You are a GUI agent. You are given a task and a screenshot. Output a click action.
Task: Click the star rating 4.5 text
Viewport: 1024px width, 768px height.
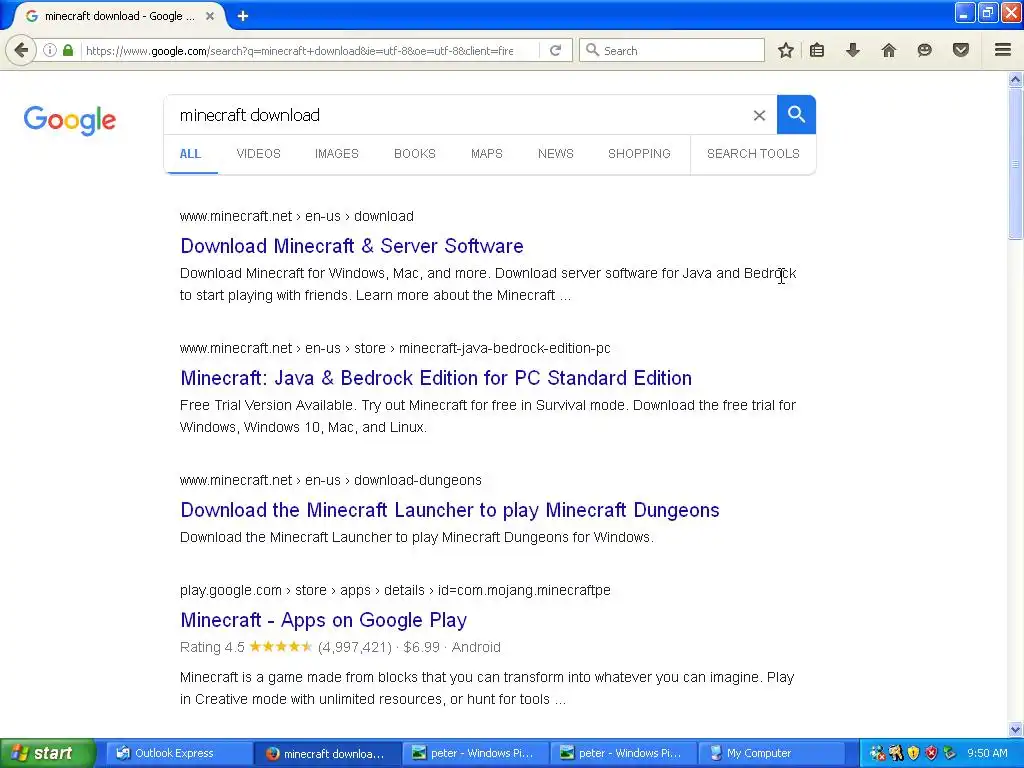point(212,647)
